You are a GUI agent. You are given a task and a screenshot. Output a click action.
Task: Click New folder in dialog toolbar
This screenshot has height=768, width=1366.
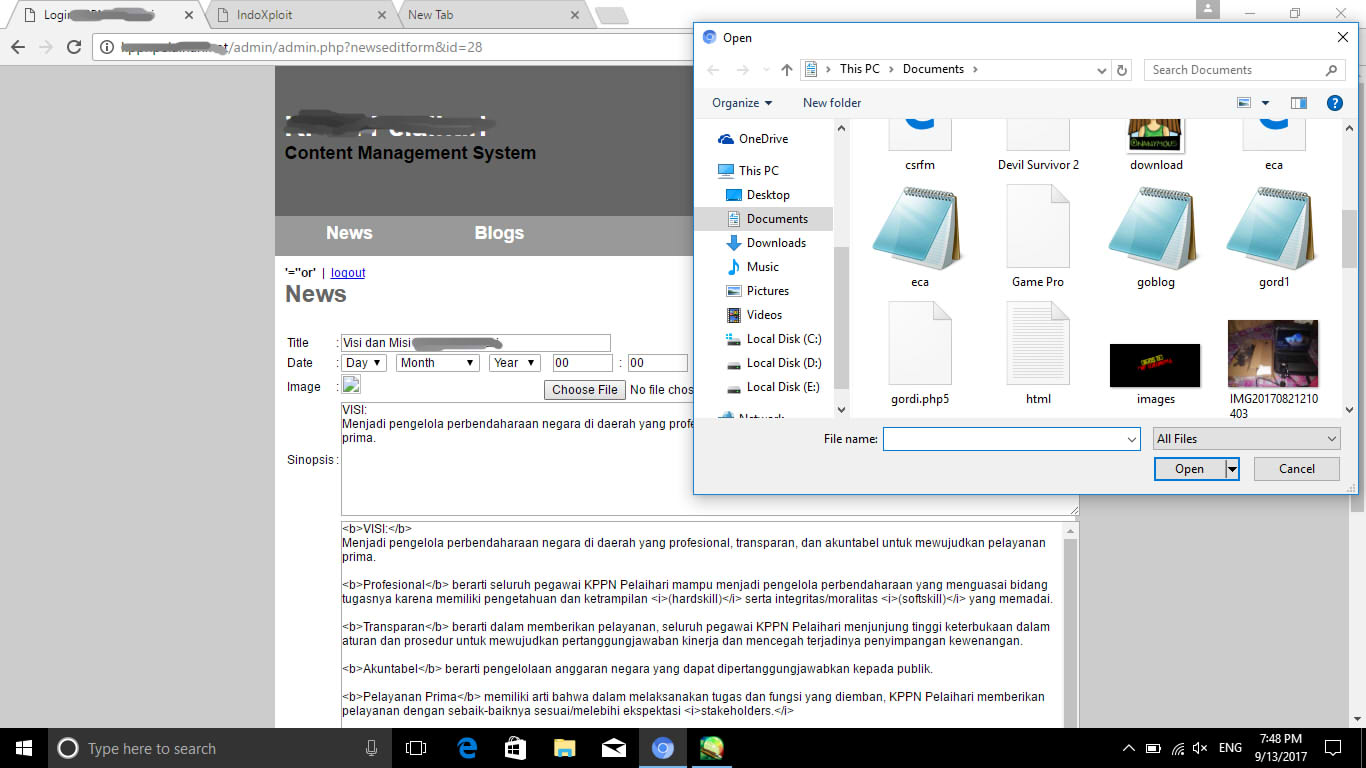tap(832, 103)
